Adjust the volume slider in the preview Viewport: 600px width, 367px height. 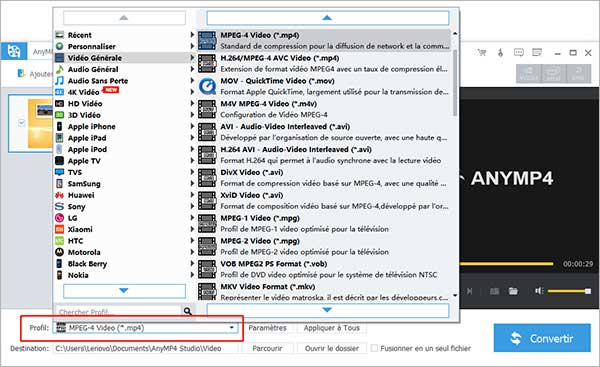[x=569, y=291]
